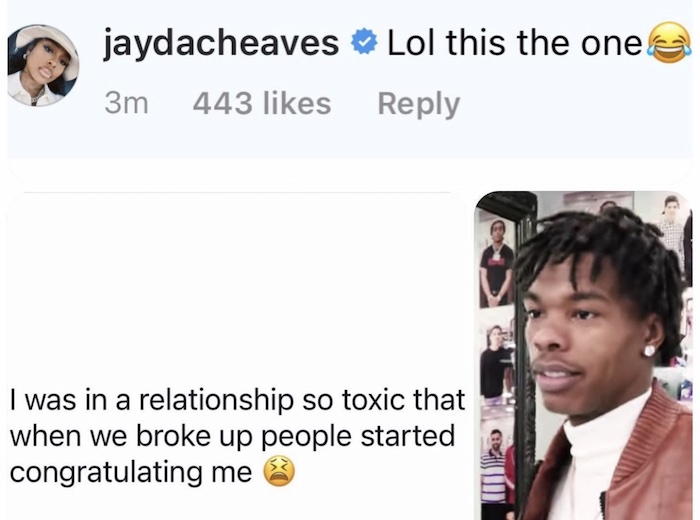Tap top-left wall photo of man in black tee
Screen dimensions: 700x520
tap(496, 261)
